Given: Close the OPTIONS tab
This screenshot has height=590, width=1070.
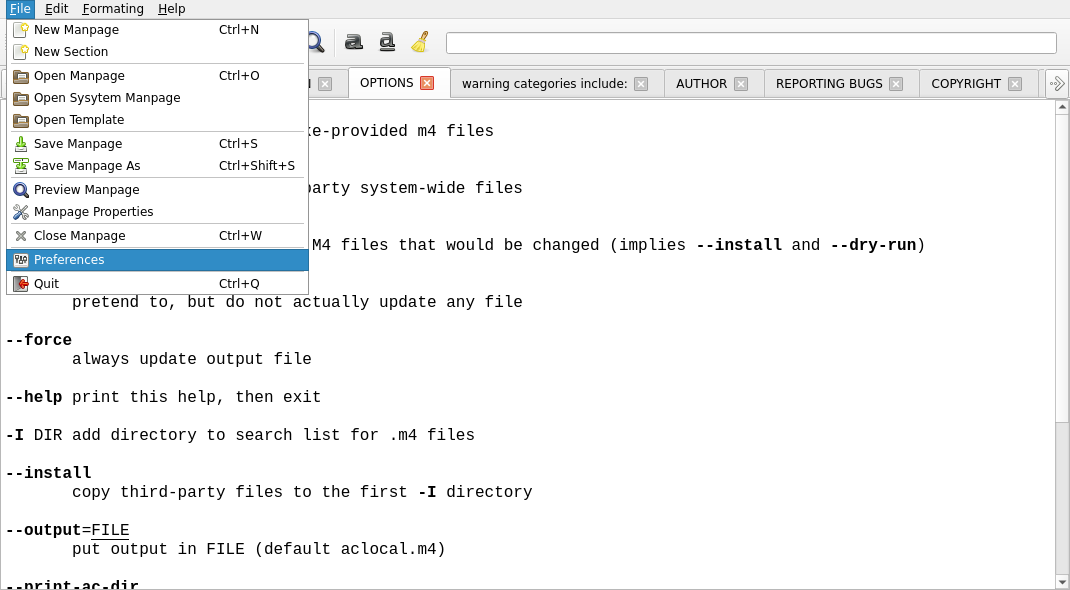Looking at the screenshot, I should tap(427, 83).
